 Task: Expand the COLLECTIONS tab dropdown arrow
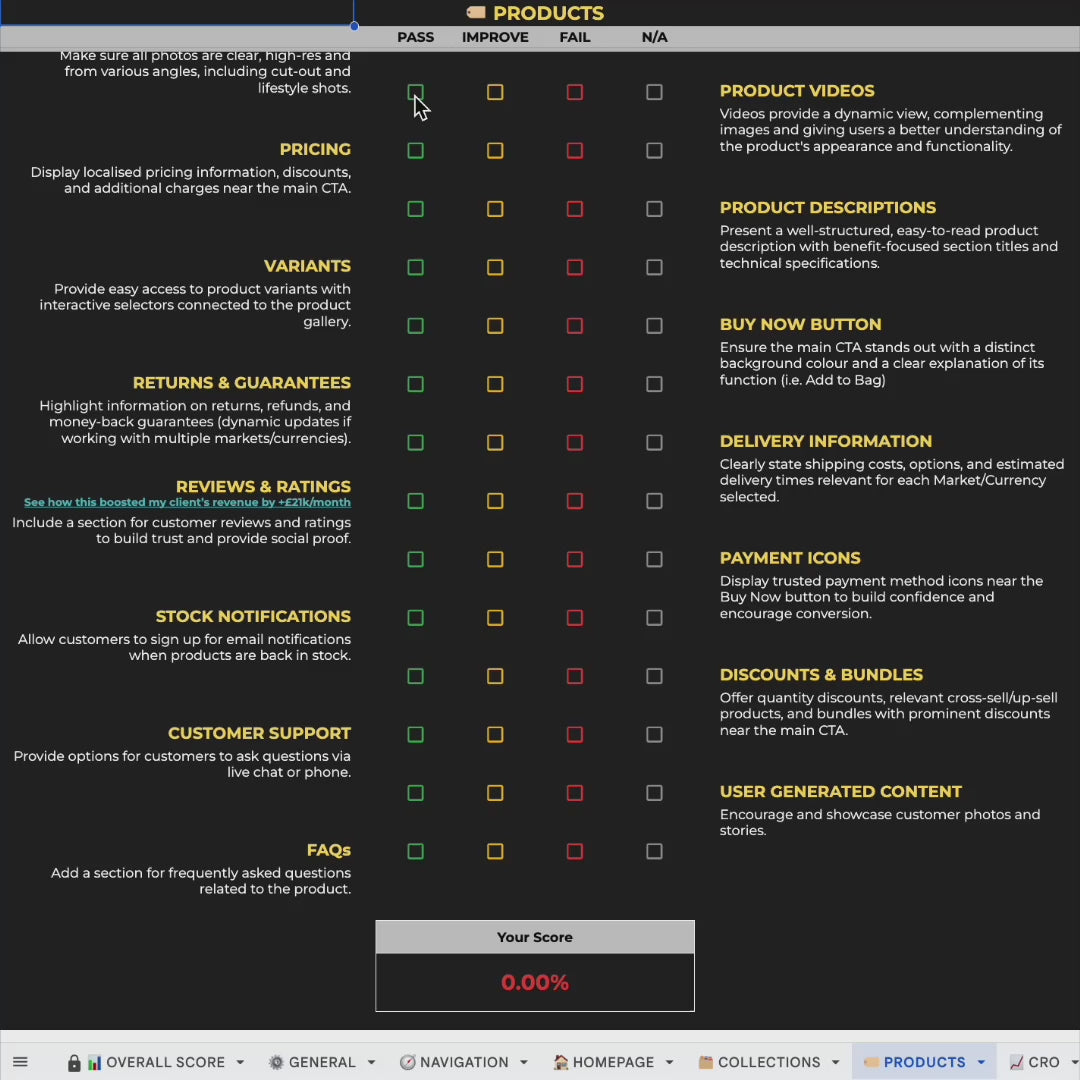click(x=836, y=1062)
